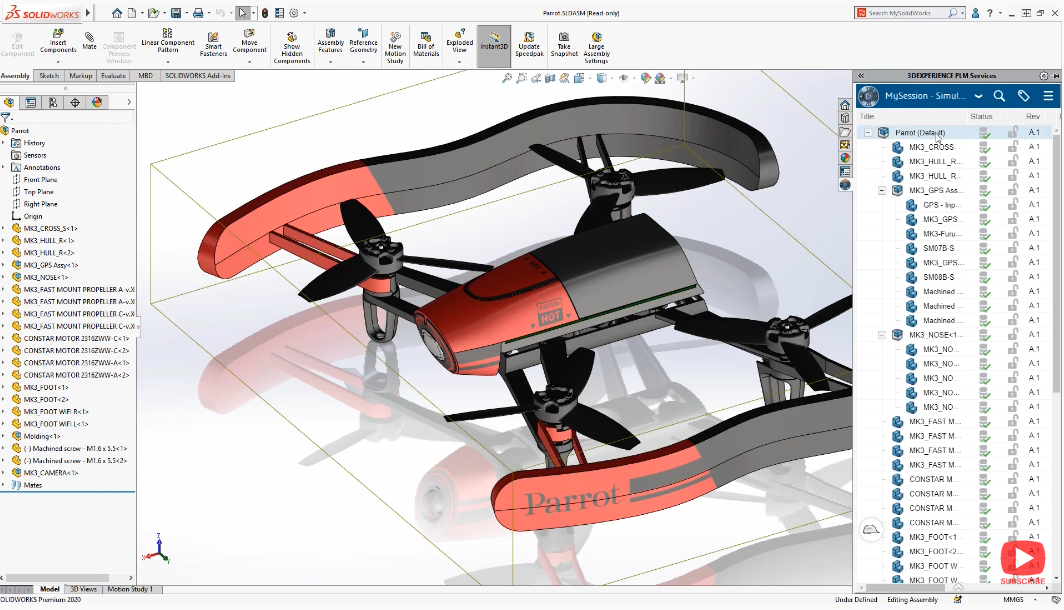
Task: Start a New Motion Study
Action: pos(395,48)
